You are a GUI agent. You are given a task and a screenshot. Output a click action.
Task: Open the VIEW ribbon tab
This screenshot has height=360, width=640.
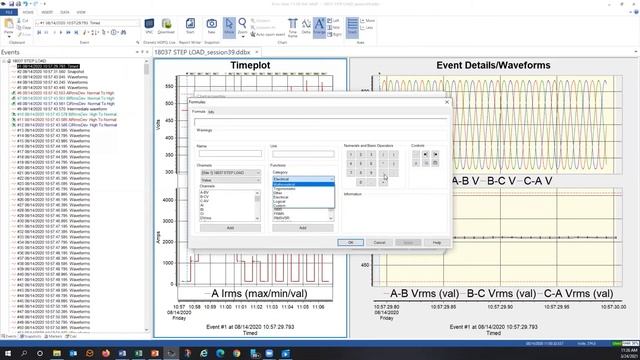81,12
